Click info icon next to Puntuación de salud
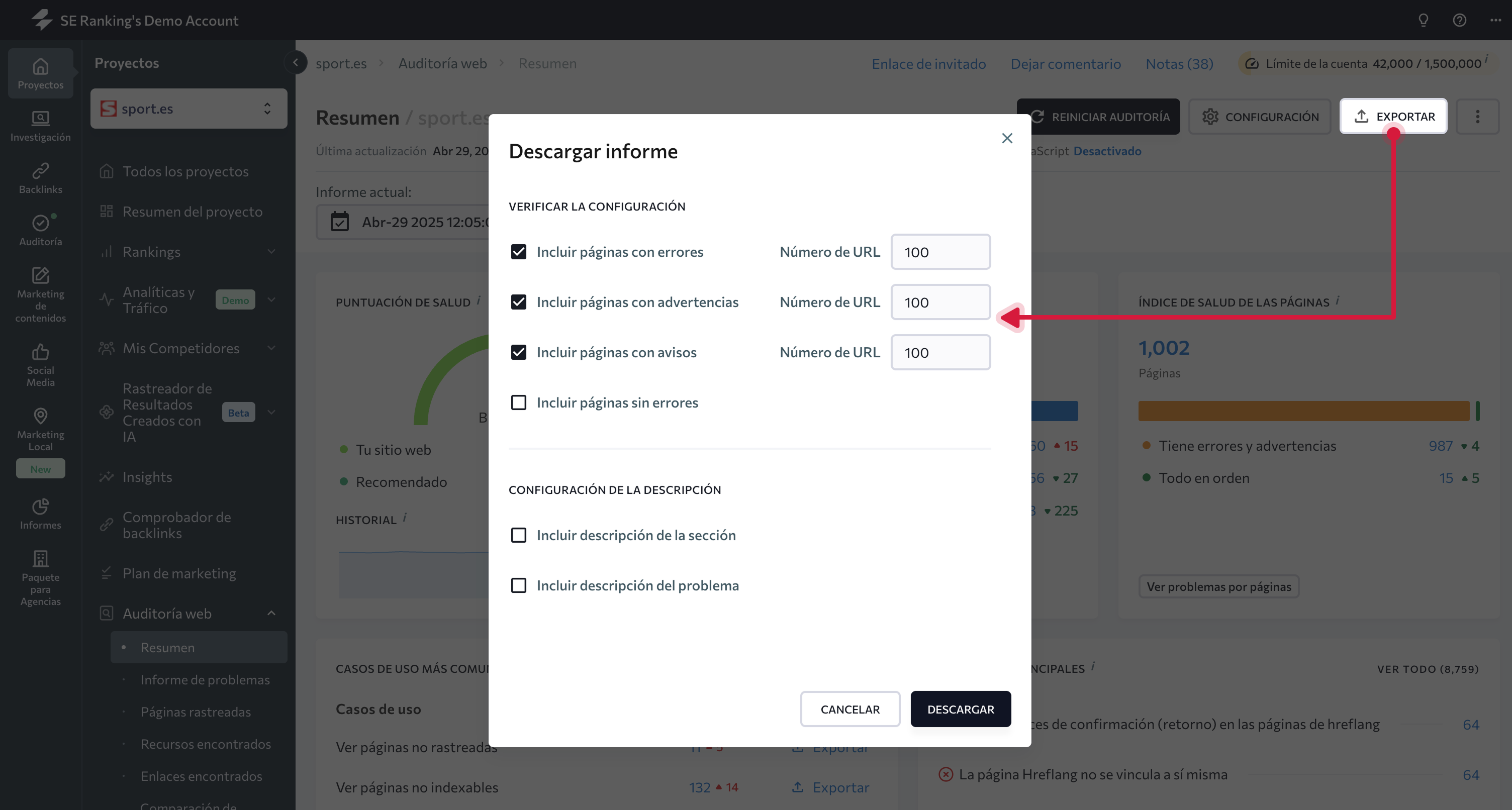 click(x=479, y=300)
